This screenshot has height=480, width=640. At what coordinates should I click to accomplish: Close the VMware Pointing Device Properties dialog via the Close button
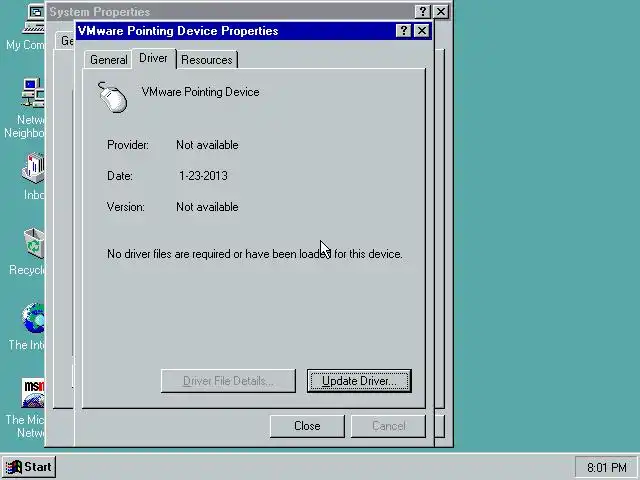307,426
